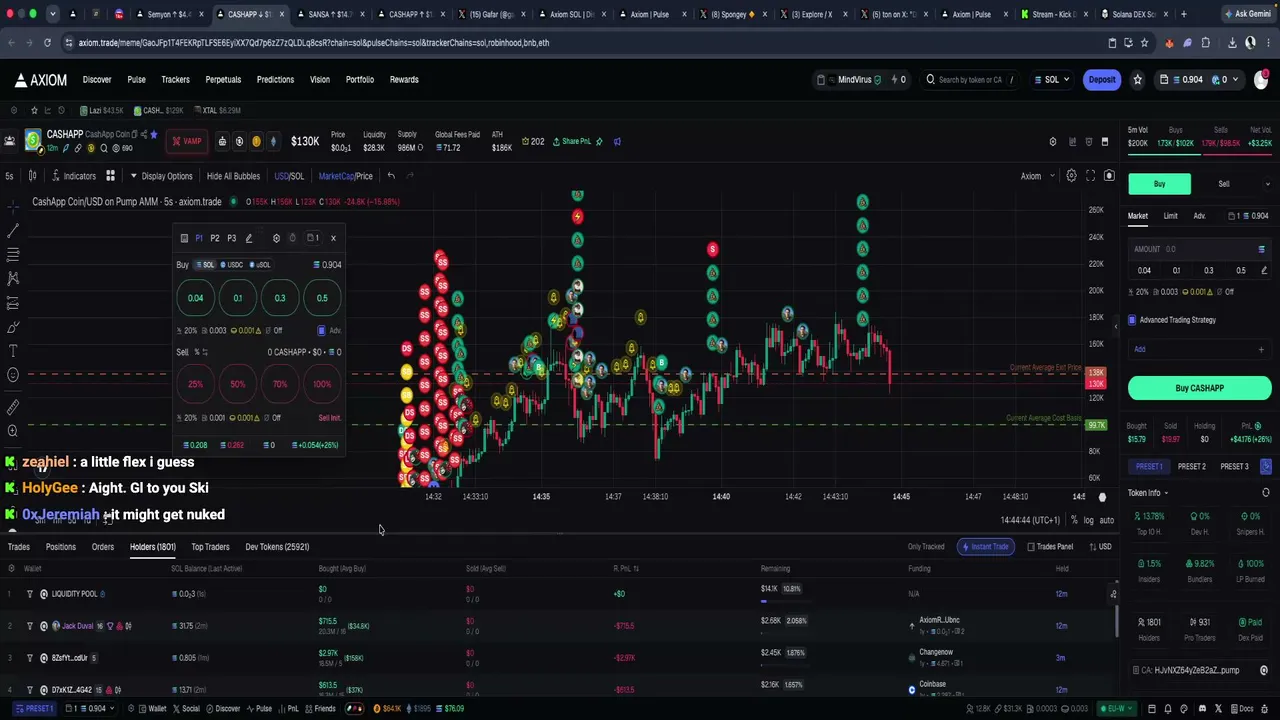Open the chart layout grid icon
Viewport: 1280px width, 720px height.
coord(110,176)
